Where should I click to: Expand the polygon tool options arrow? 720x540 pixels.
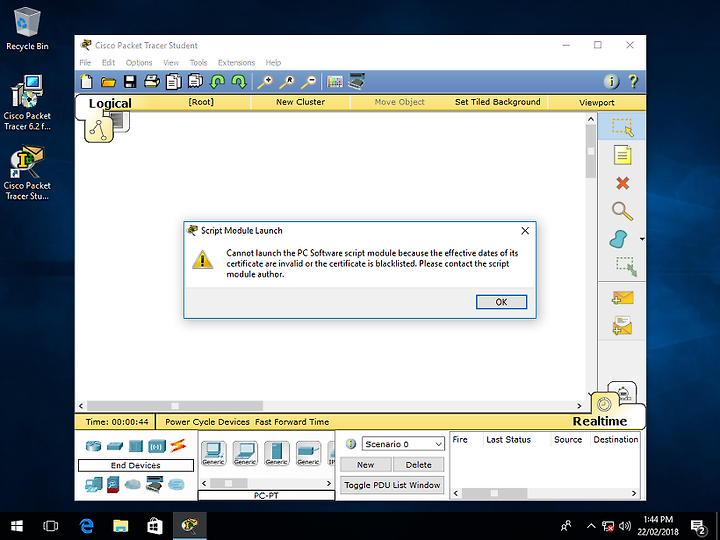click(x=641, y=239)
